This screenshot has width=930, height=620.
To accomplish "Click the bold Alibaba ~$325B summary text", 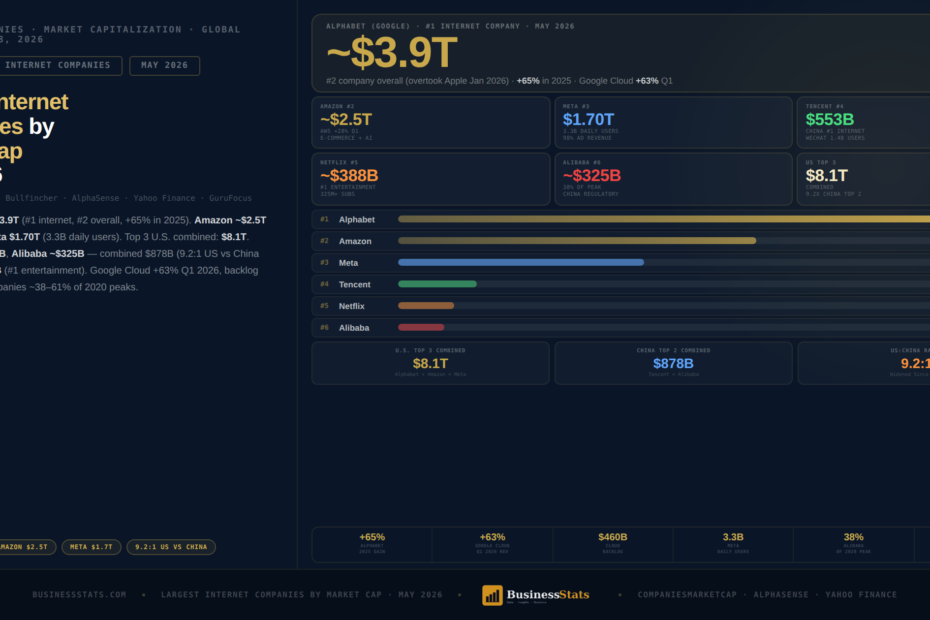I will click(x=48, y=253).
